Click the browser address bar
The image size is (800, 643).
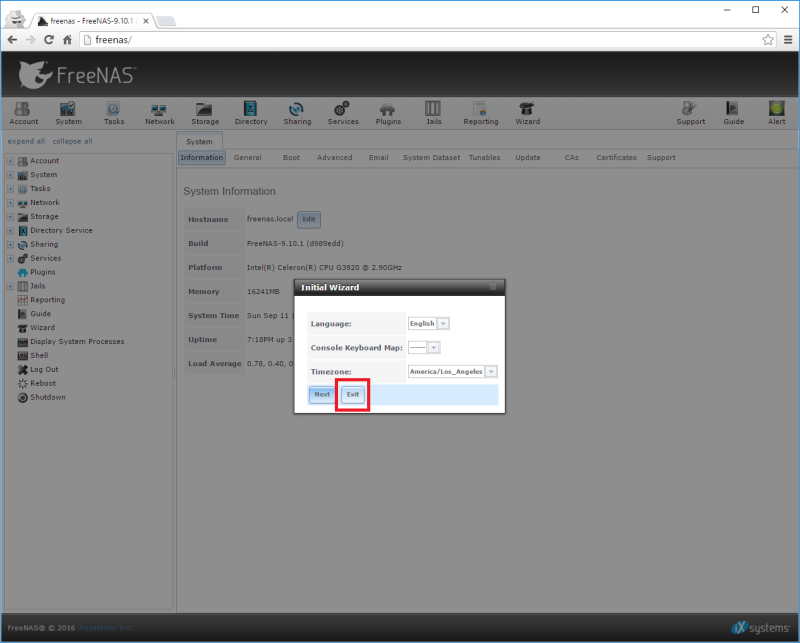420,40
